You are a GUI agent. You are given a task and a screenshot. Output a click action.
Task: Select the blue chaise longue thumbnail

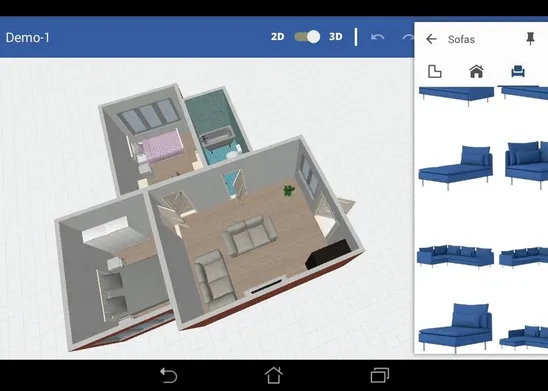coord(456,167)
